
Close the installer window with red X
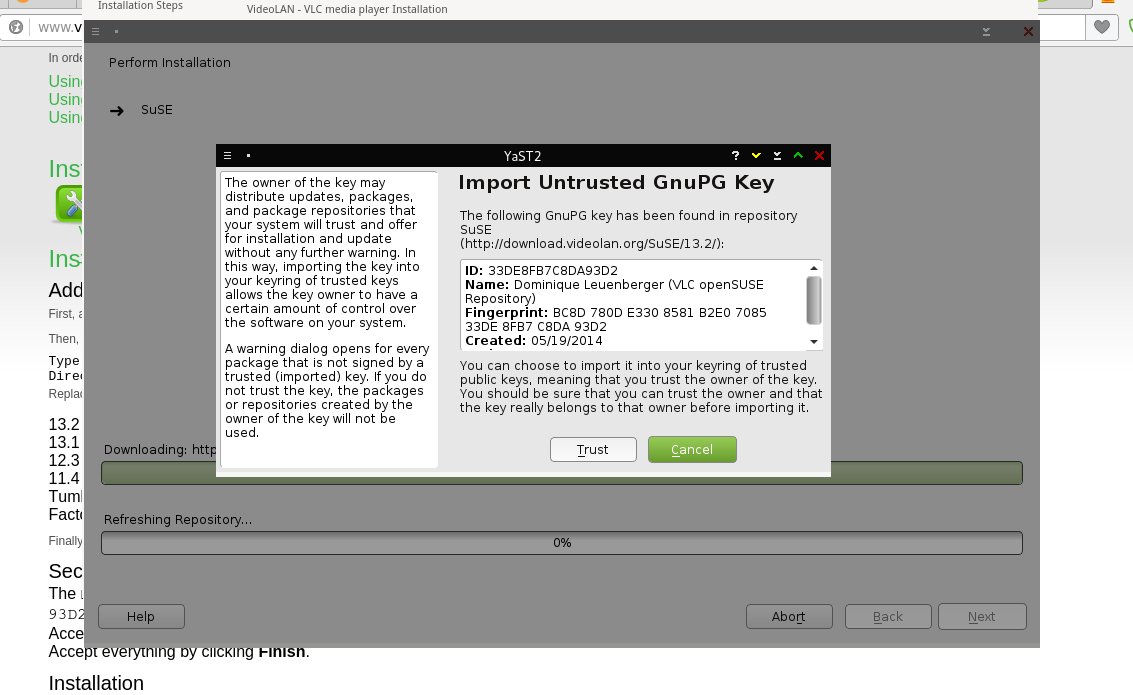[1028, 32]
